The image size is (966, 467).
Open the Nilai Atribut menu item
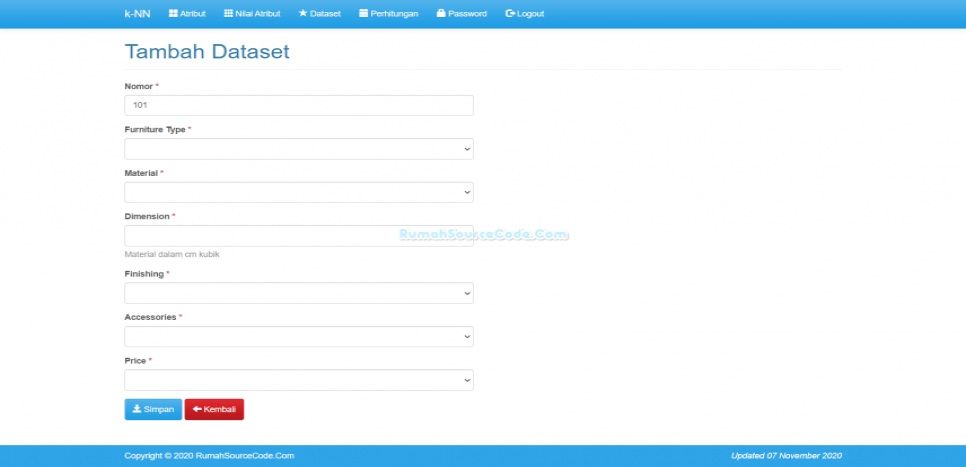click(252, 14)
